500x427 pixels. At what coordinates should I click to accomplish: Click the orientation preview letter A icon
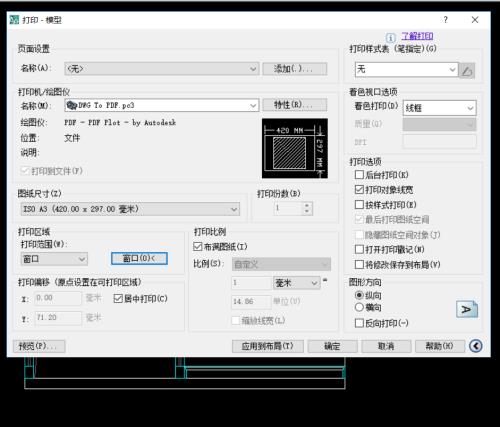coord(467,309)
